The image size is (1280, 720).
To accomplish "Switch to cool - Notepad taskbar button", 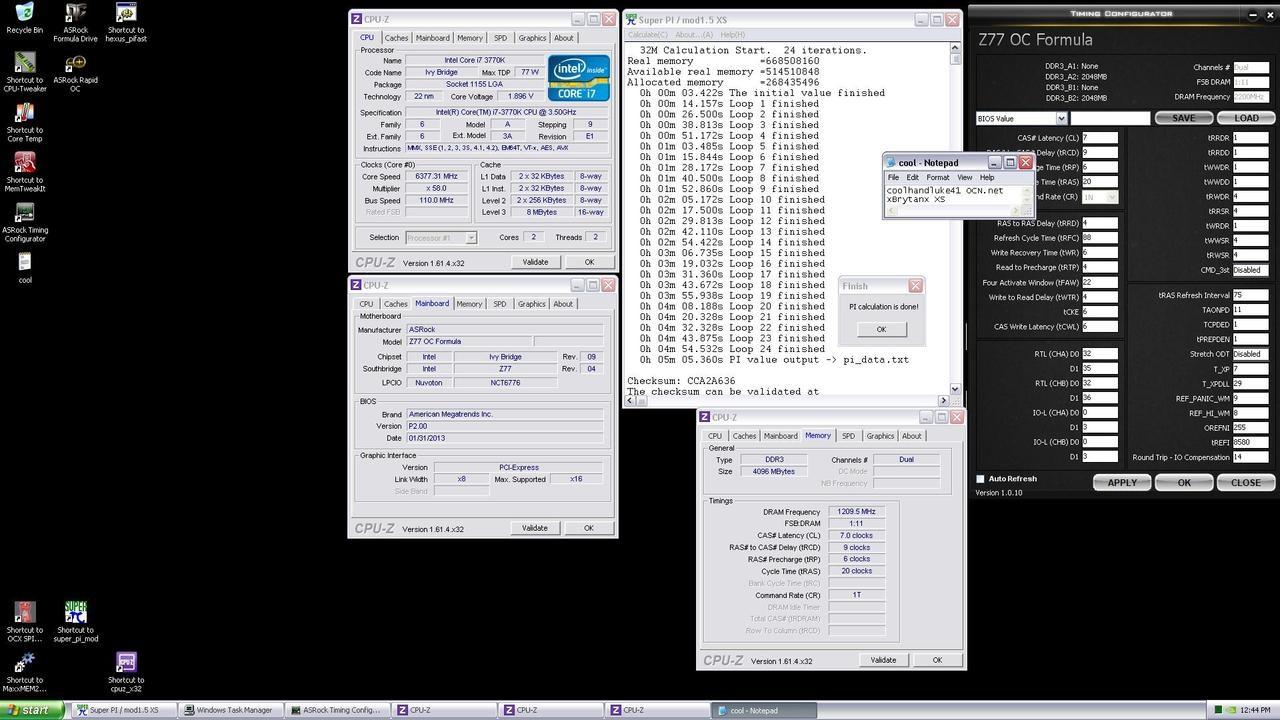I will [765, 710].
